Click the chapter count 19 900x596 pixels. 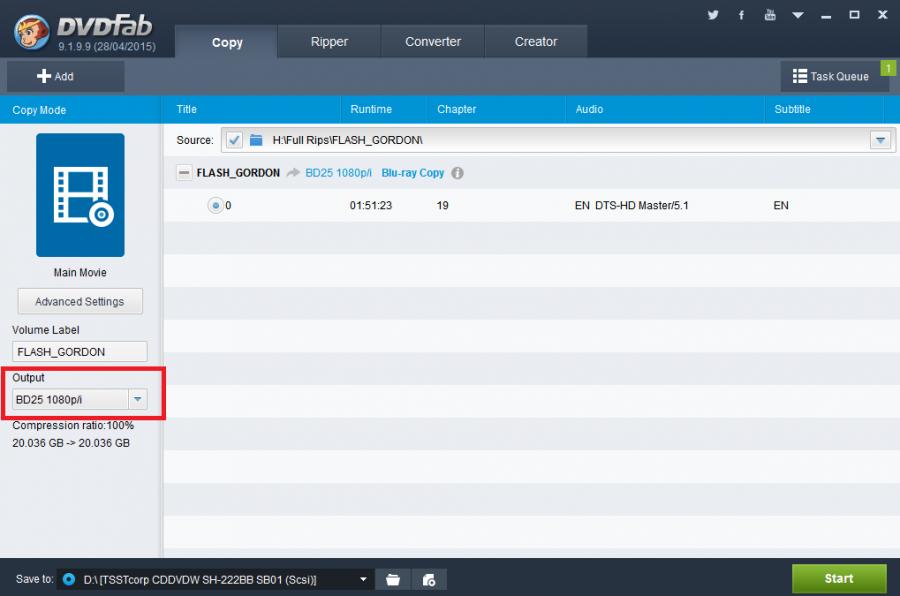point(443,206)
